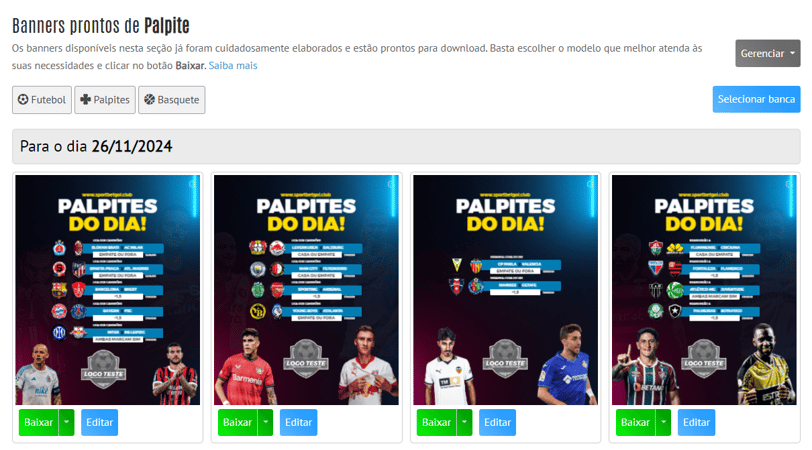
Task: Download the first banner with Baixar
Action: (39, 422)
